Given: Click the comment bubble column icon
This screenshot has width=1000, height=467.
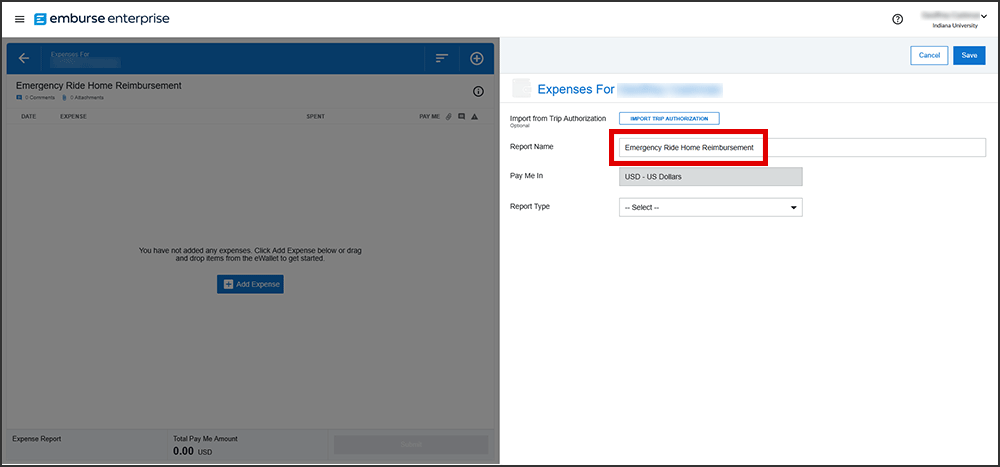Looking at the screenshot, I should 461,117.
